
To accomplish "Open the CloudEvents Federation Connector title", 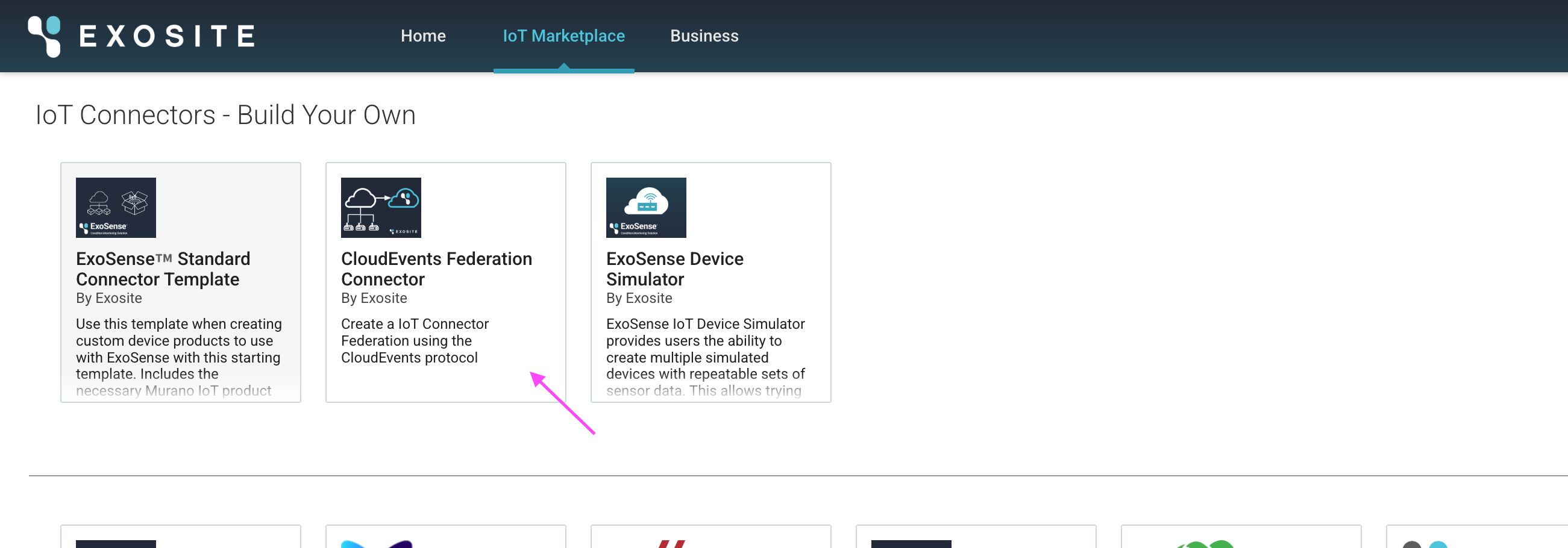I will click(x=436, y=269).
